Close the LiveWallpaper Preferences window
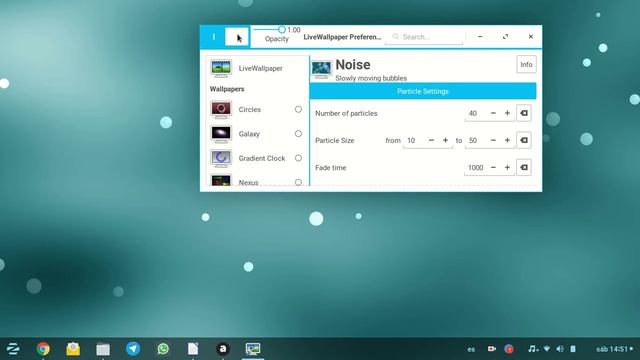Viewport: 640px width, 360px height. click(x=531, y=37)
